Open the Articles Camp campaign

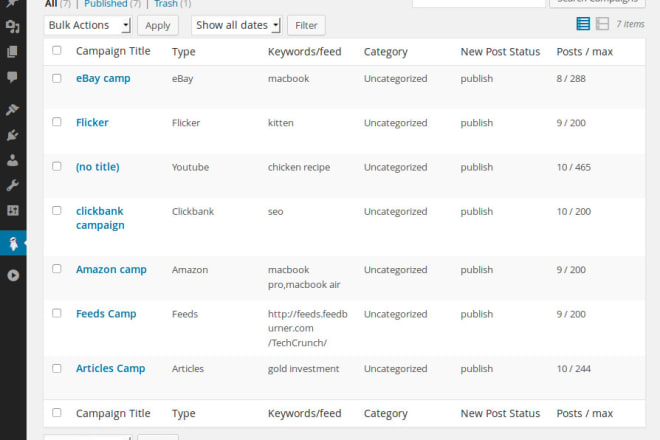pos(111,368)
